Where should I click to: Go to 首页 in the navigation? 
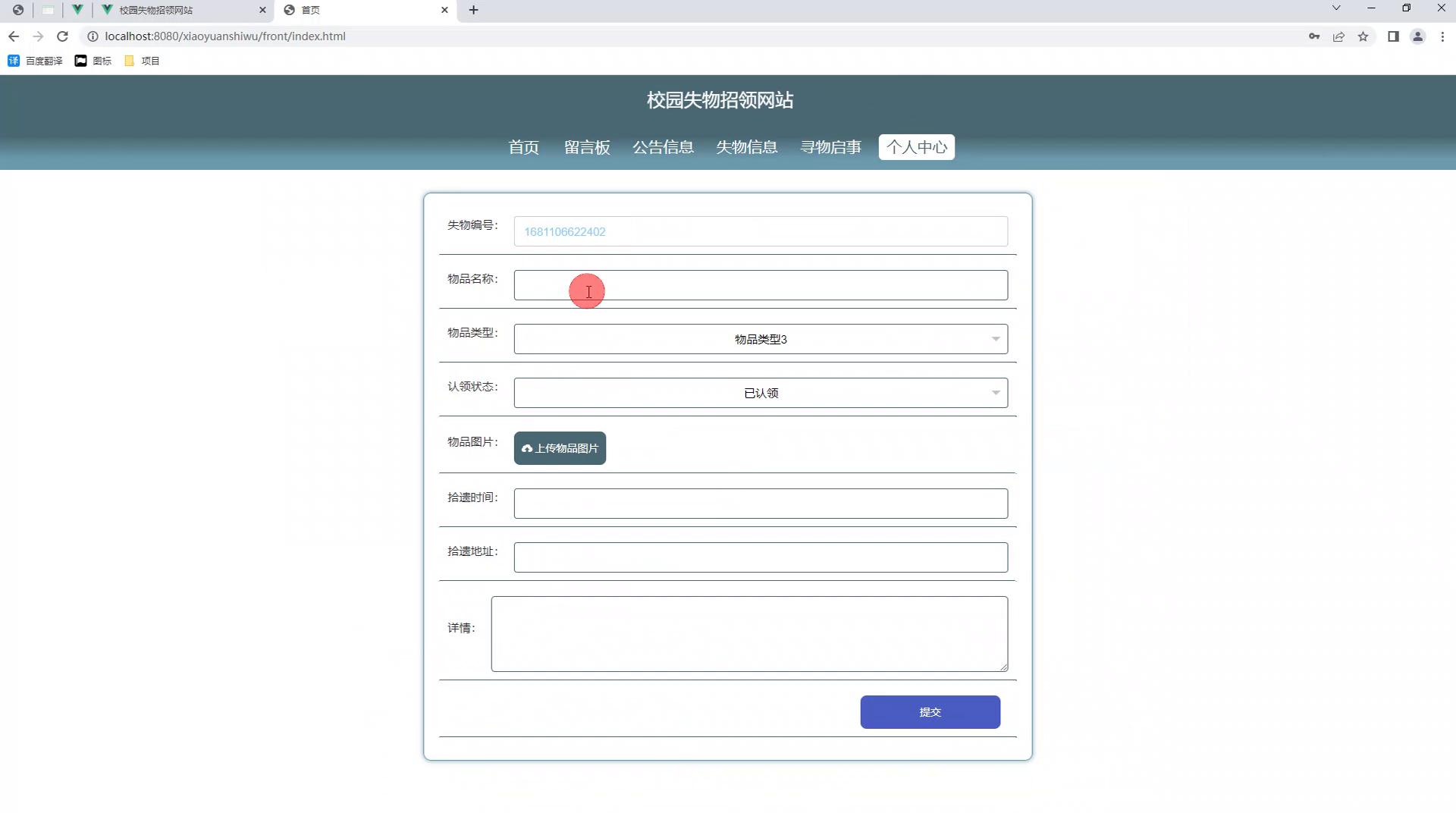point(523,147)
